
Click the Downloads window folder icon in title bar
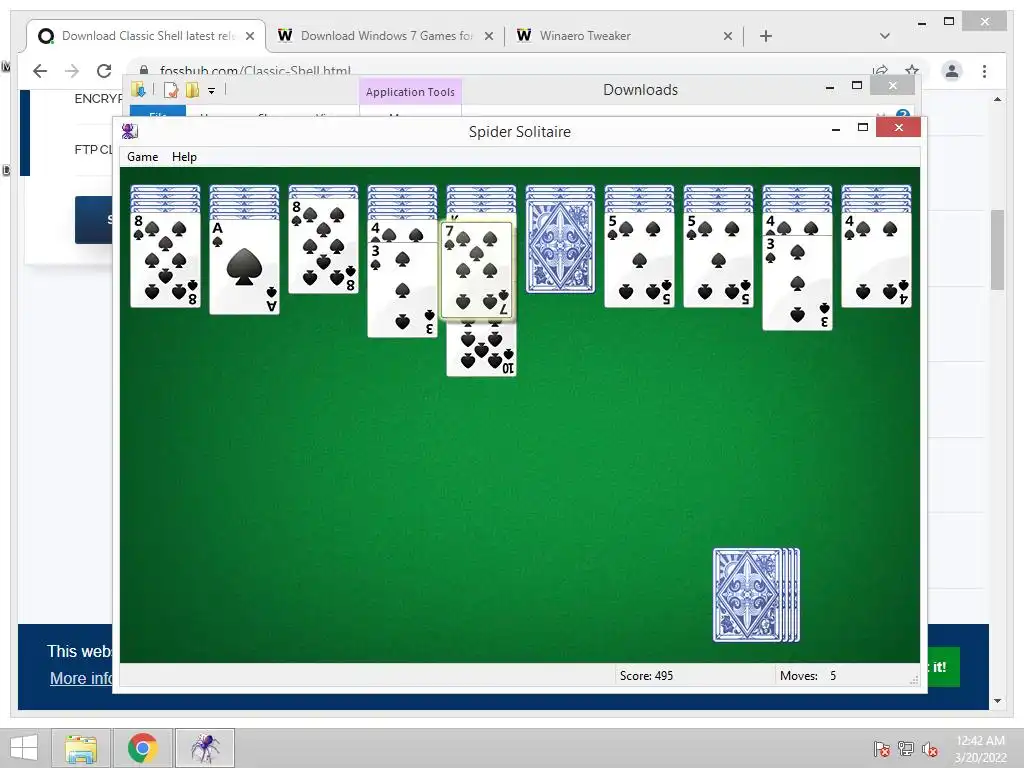click(138, 89)
